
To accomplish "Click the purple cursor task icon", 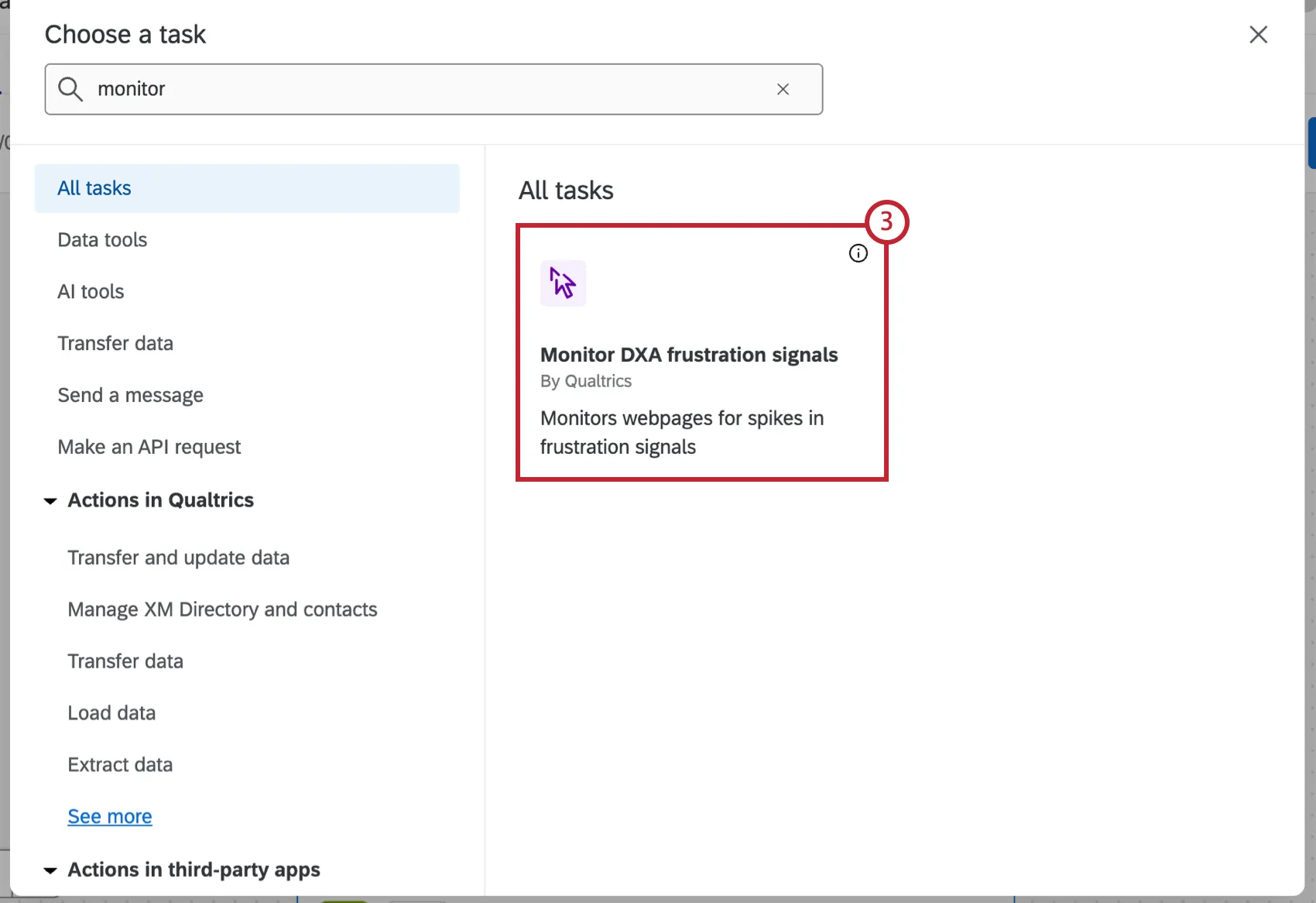I will point(563,283).
